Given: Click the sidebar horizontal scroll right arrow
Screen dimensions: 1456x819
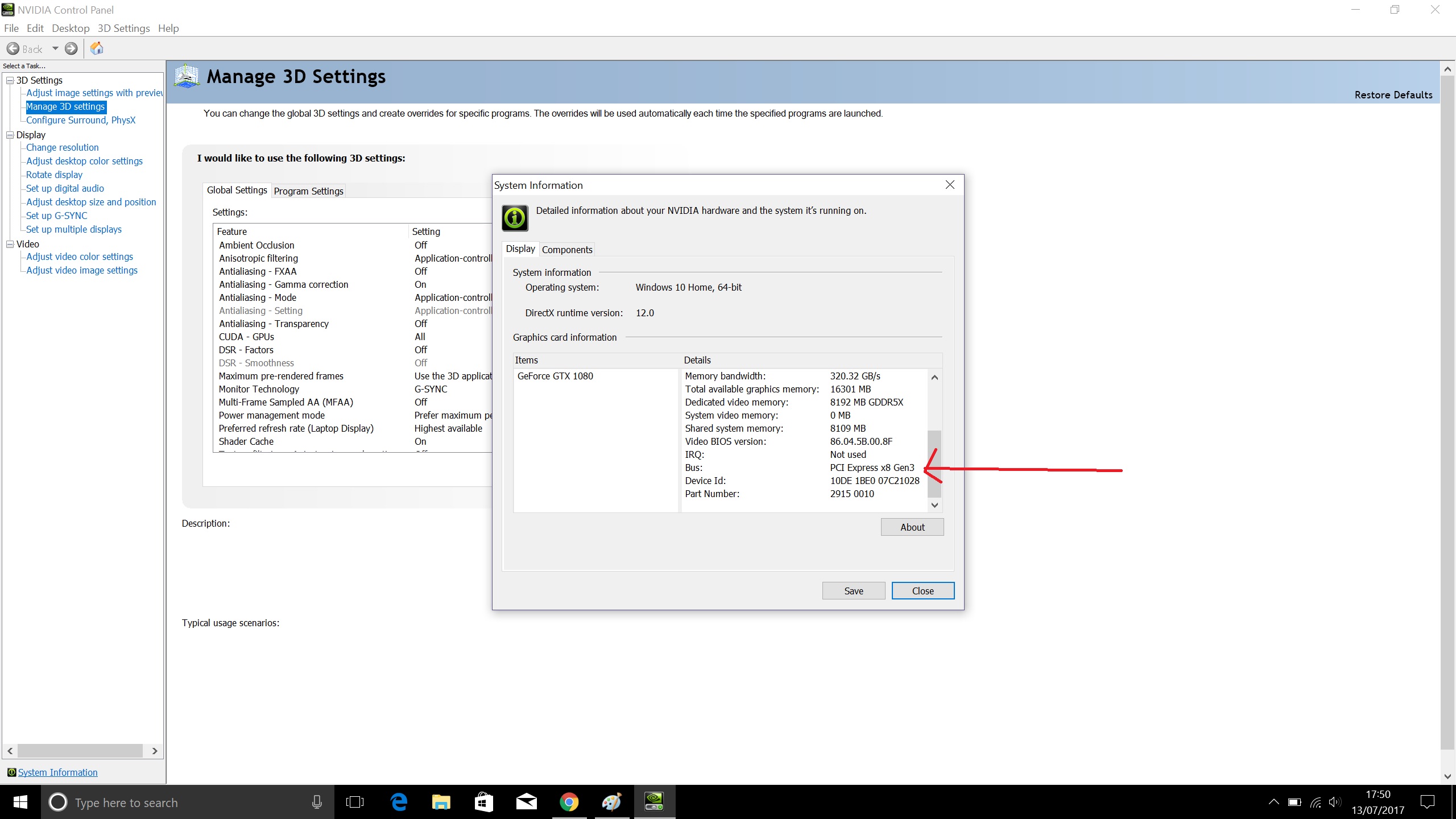Looking at the screenshot, I should pyautogui.click(x=154, y=751).
